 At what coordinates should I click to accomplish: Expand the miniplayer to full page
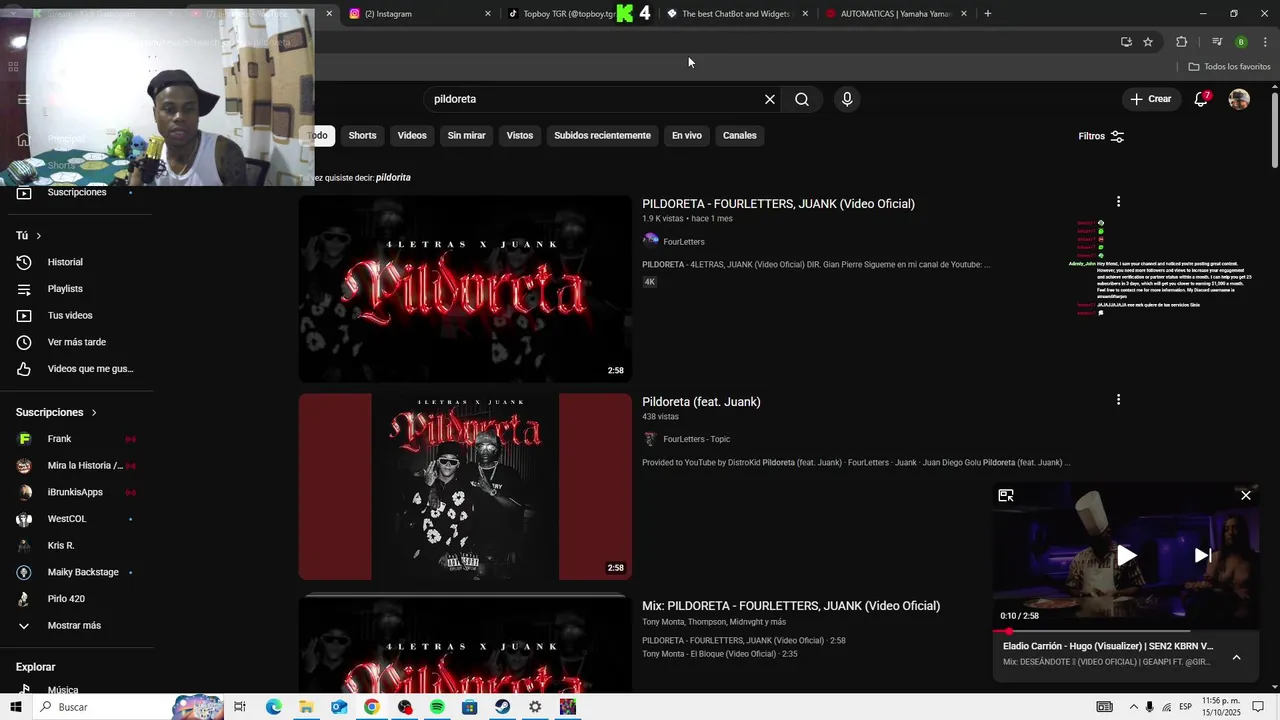click(x=1006, y=496)
